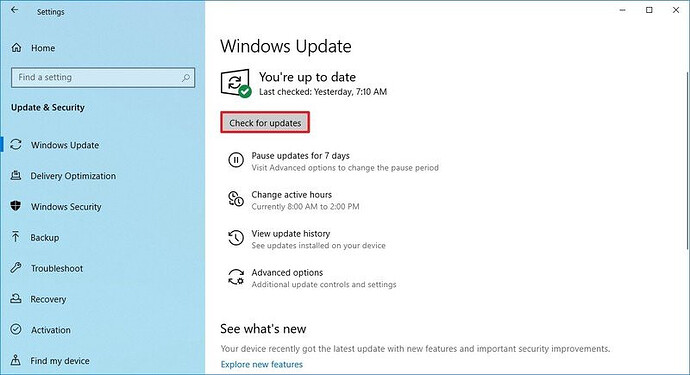Screen dimensions: 690x375
Task: Click the update status icon with green check
Action: [236, 83]
